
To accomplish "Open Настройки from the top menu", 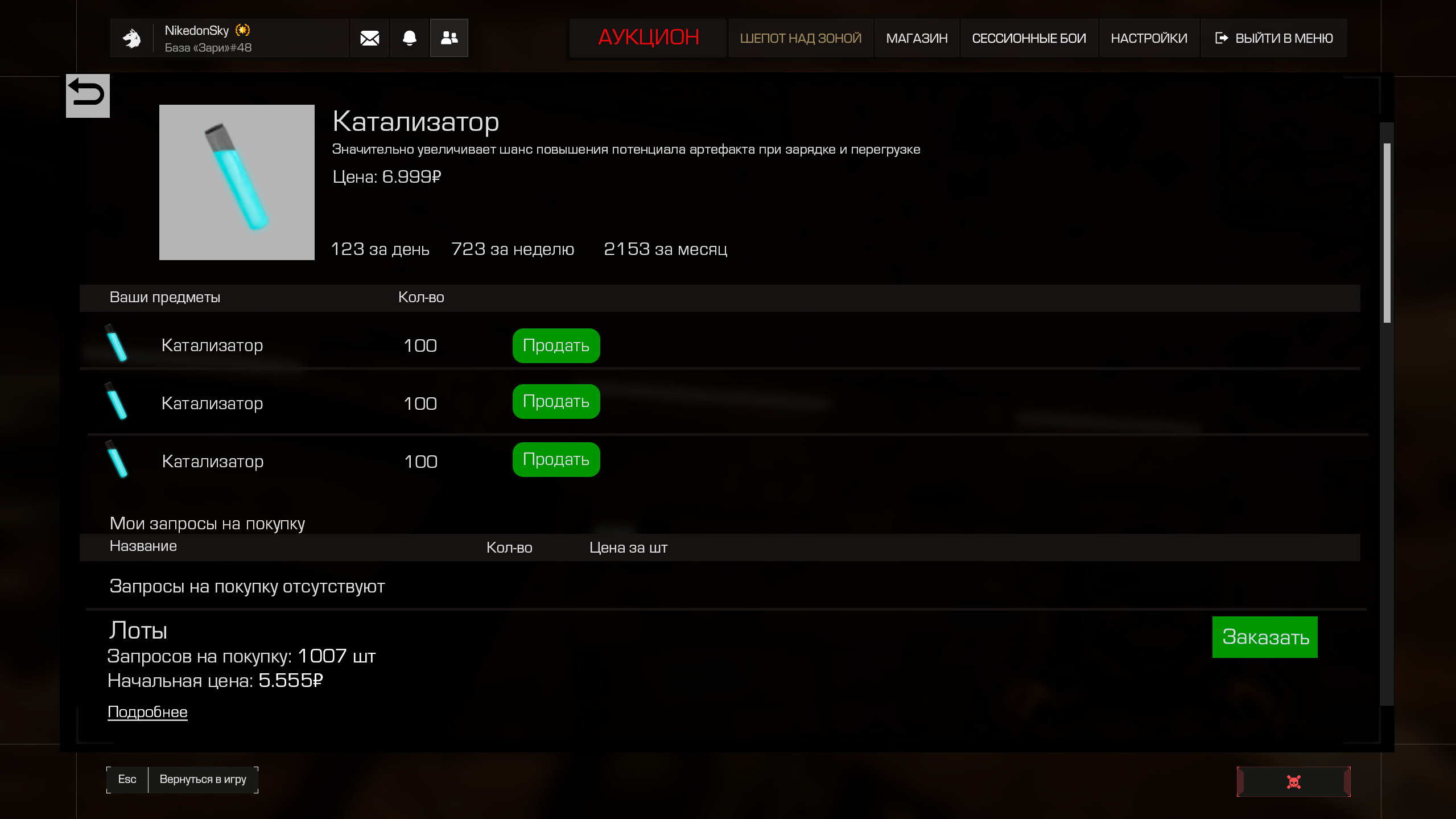I will [x=1149, y=38].
